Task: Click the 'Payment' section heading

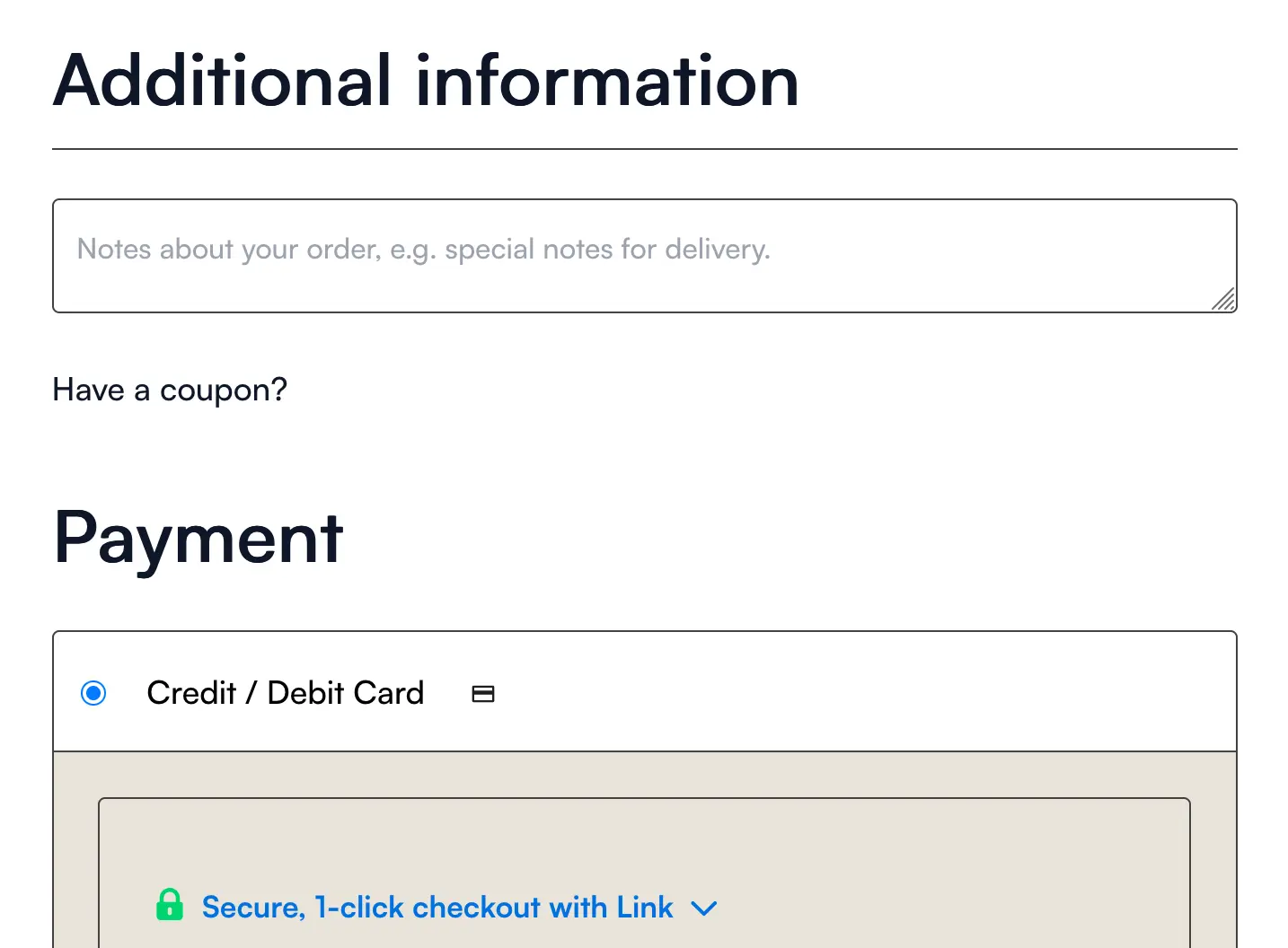Action: click(x=198, y=539)
